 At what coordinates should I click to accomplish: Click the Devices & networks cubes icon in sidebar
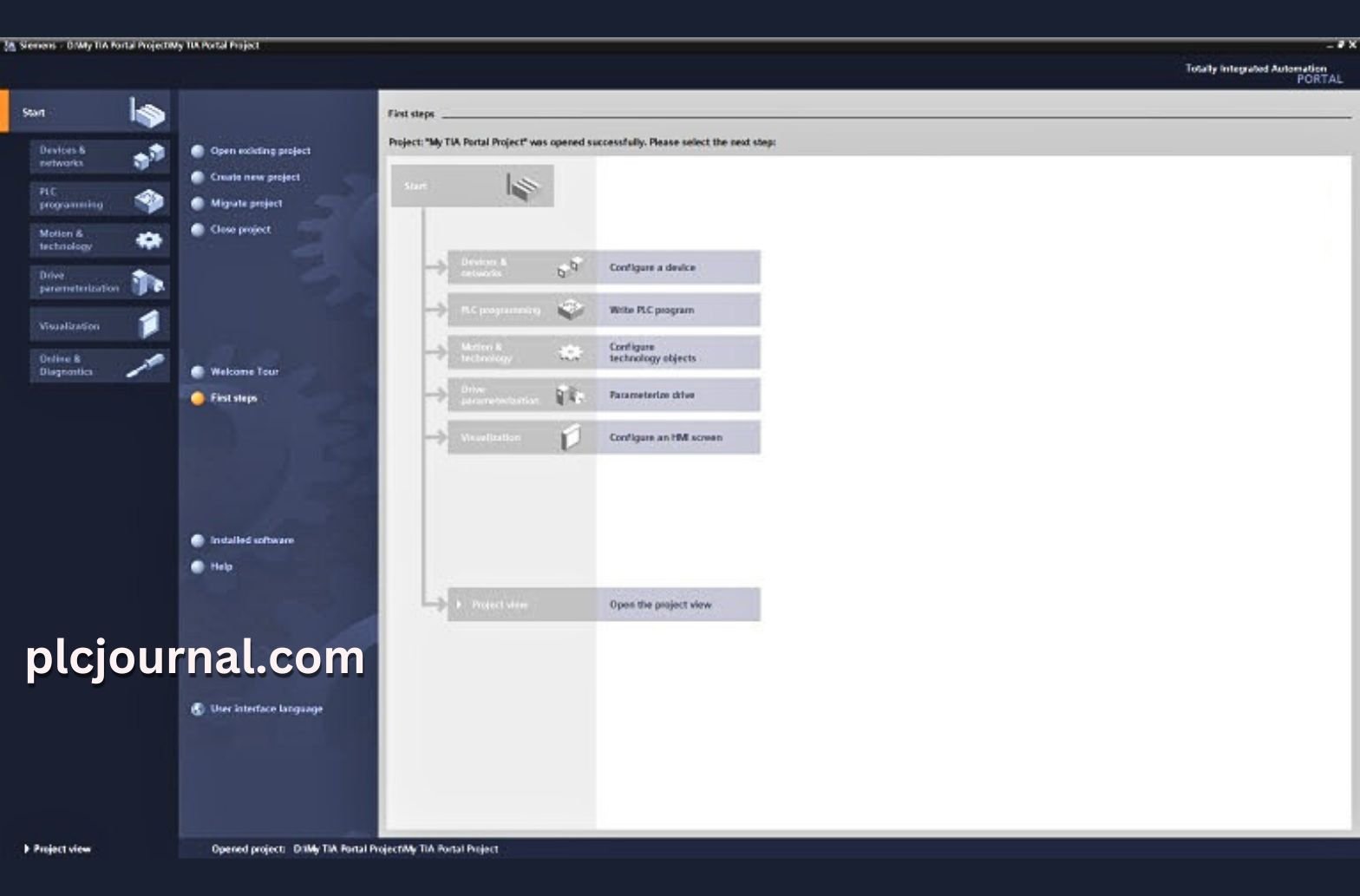click(148, 157)
